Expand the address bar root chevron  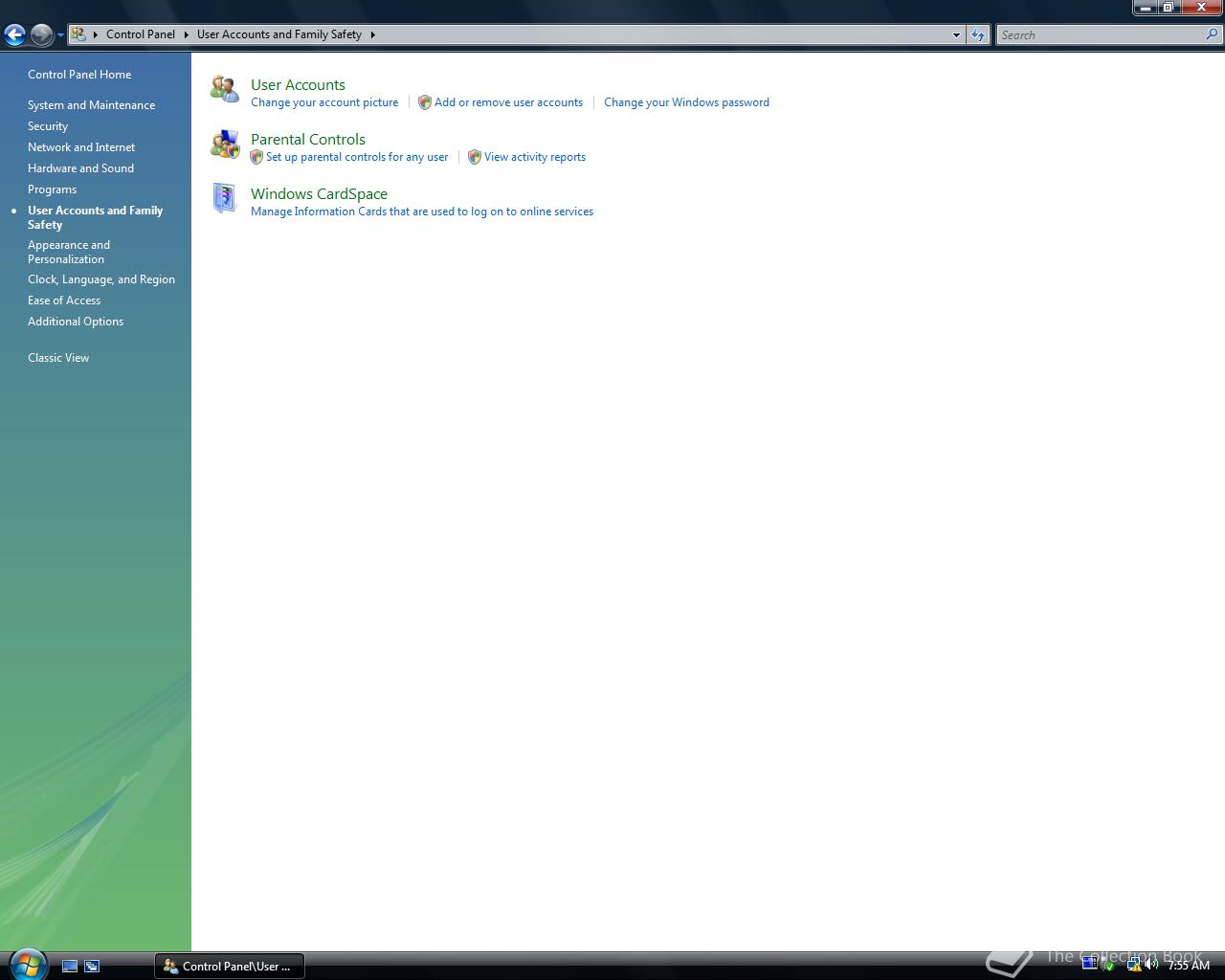(x=95, y=34)
